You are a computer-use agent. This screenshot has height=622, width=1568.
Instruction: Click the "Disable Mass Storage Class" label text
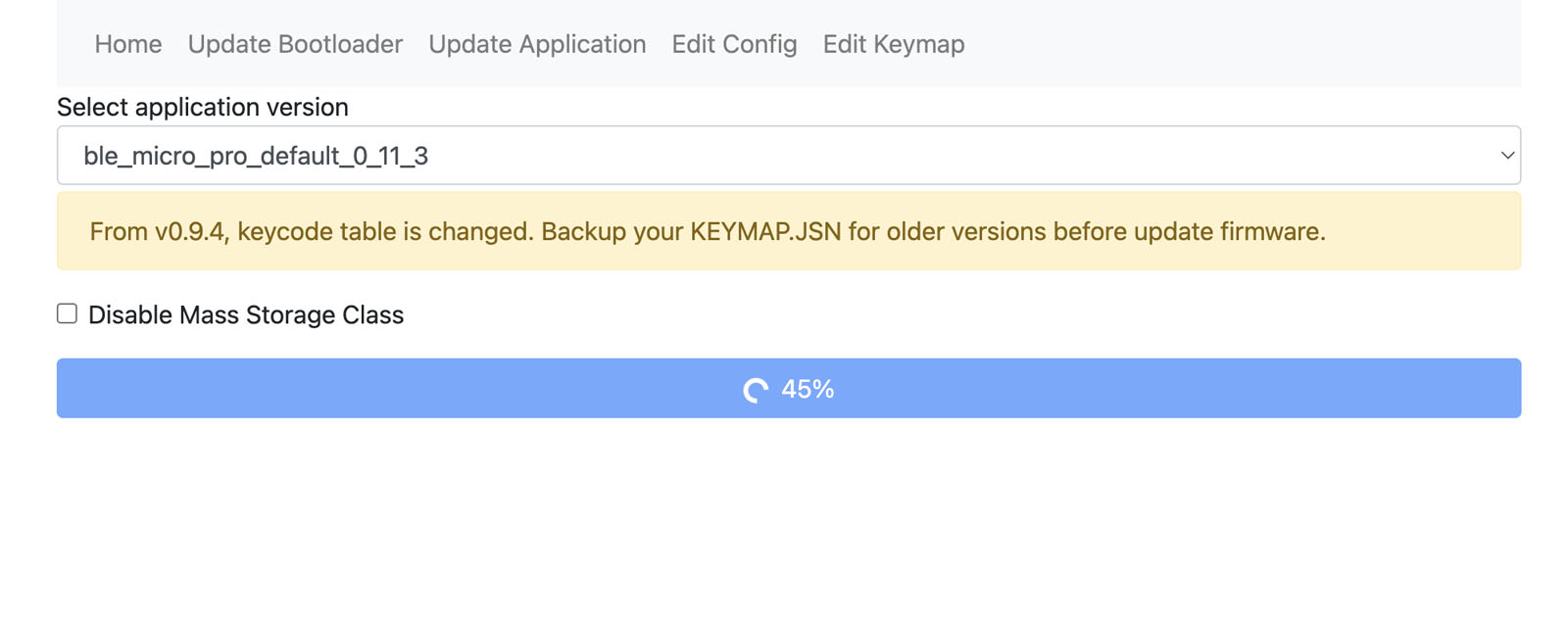pyautogui.click(x=246, y=315)
